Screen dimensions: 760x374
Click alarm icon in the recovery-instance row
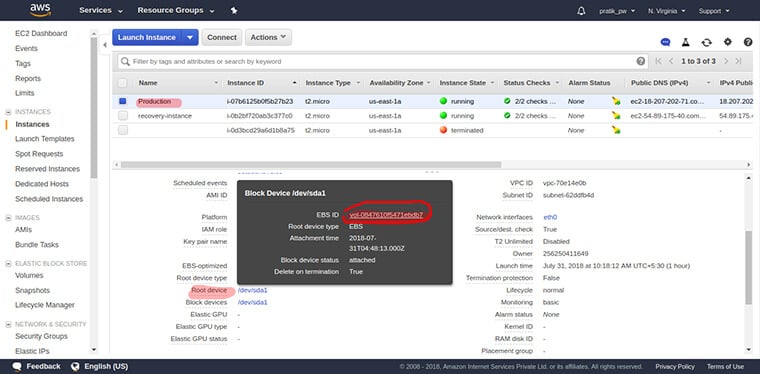point(616,115)
